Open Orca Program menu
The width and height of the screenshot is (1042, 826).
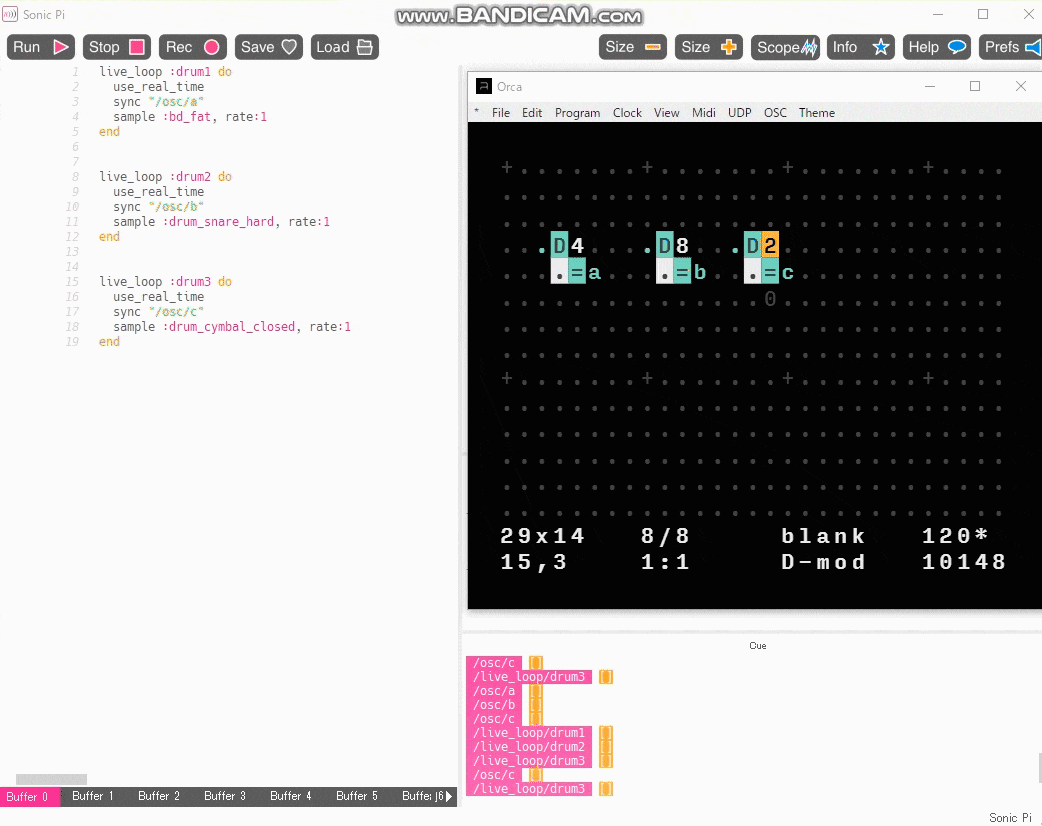coord(577,113)
